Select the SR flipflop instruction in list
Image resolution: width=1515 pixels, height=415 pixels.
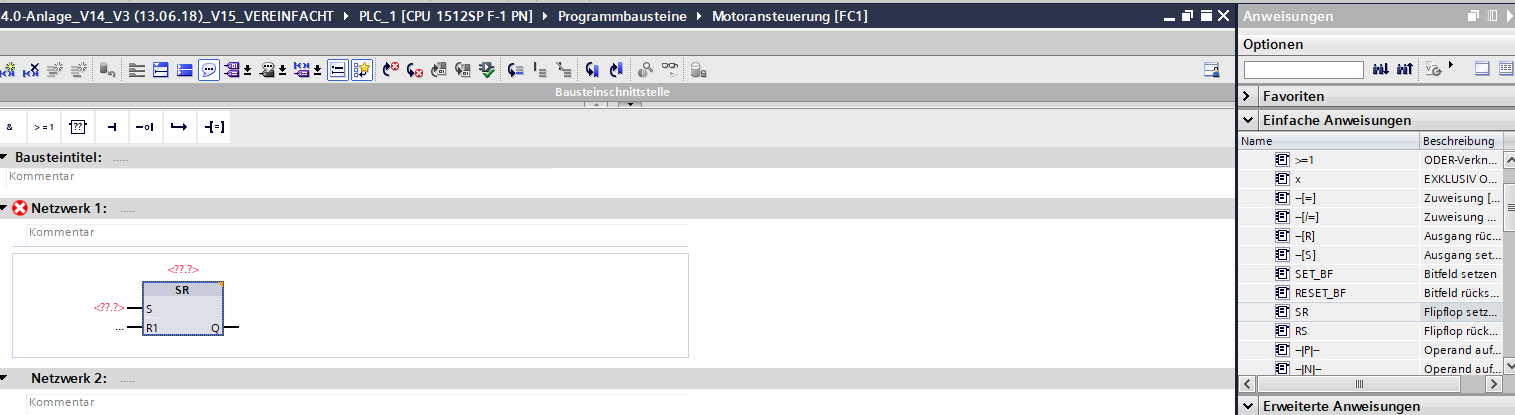pyautogui.click(x=1302, y=312)
